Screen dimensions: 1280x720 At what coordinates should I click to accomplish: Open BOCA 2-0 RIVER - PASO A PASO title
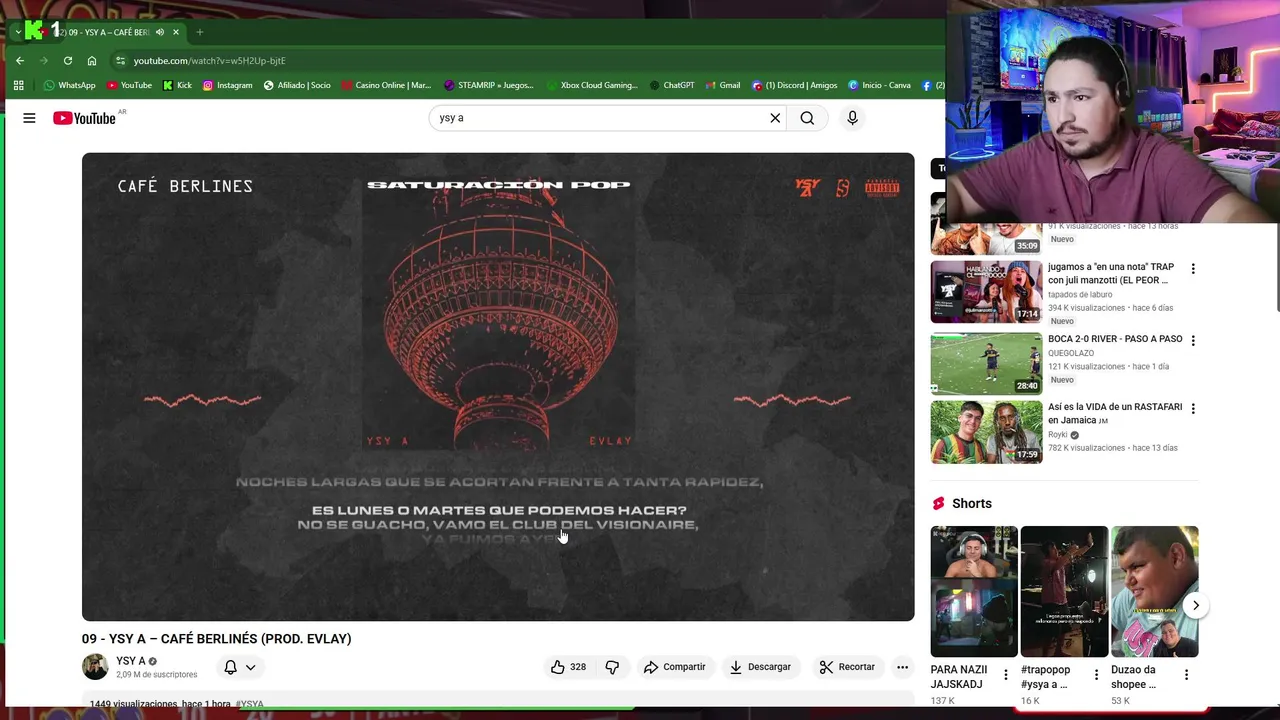pyautogui.click(x=1115, y=339)
